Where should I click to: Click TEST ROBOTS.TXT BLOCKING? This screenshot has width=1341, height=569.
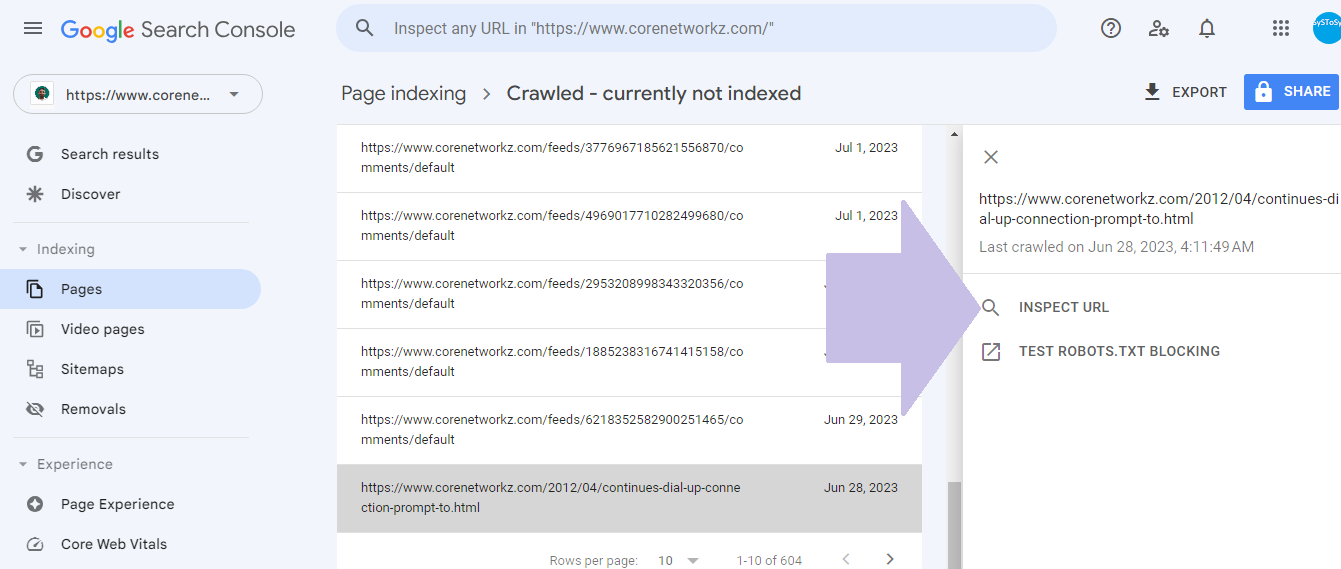click(1119, 351)
